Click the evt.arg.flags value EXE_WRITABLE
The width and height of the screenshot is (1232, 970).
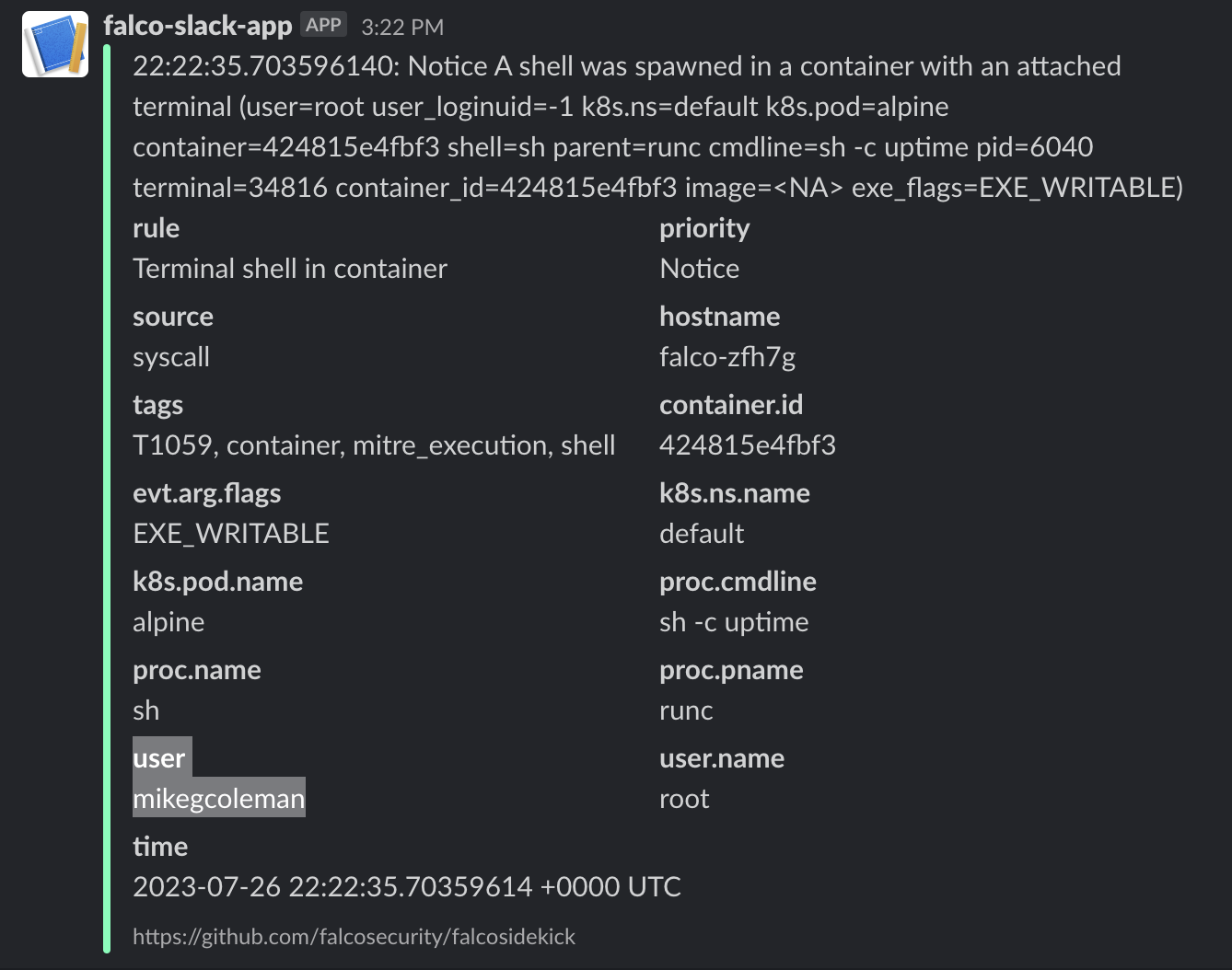point(231,534)
